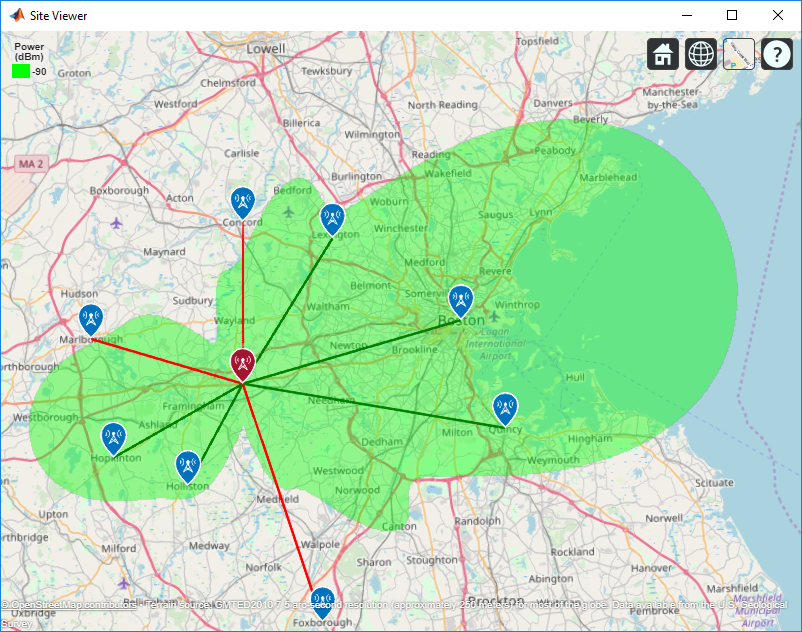
Task: Select the receiver marker at Boston
Action: click(x=461, y=300)
